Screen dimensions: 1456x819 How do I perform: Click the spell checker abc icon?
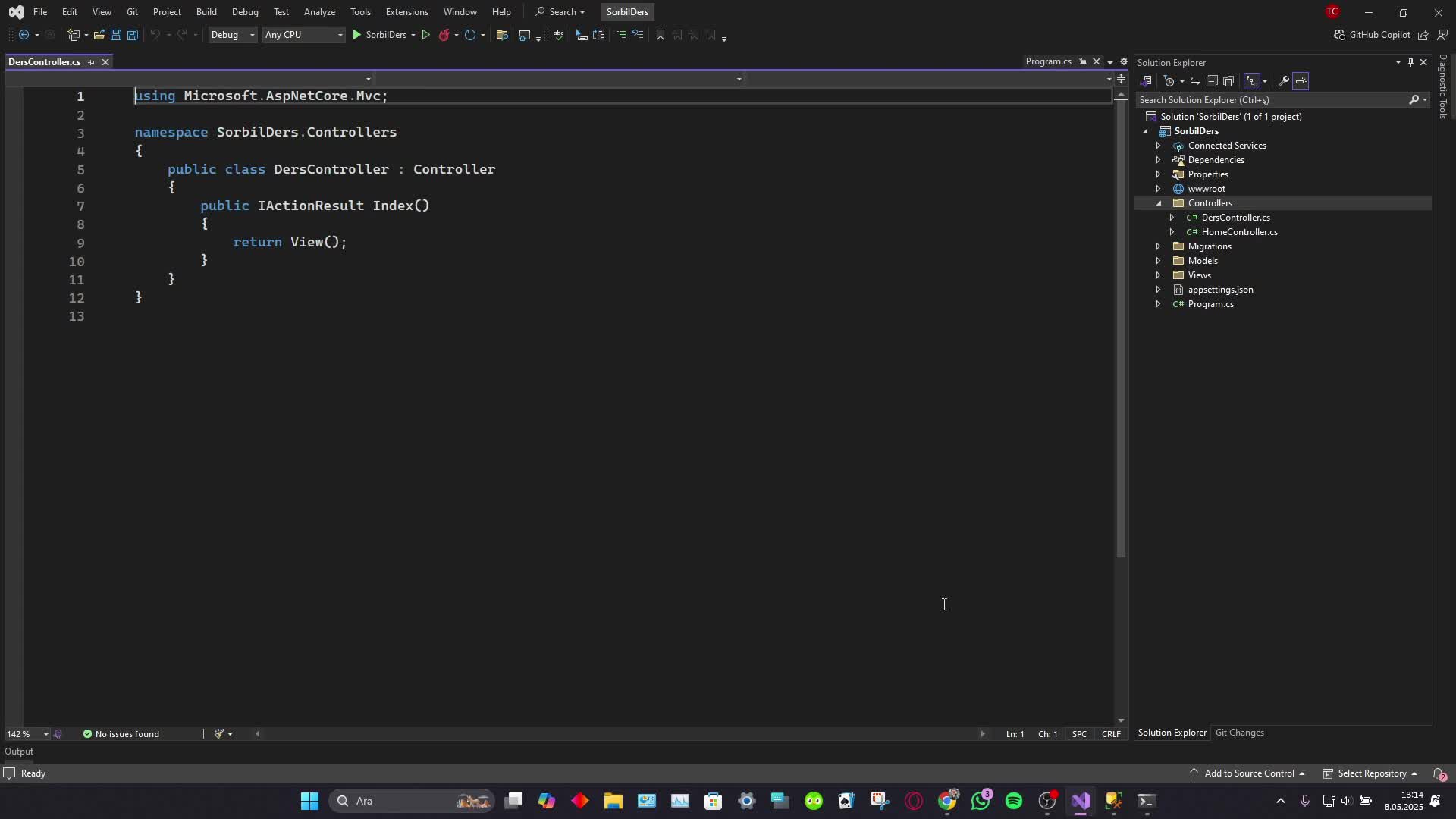pos(559,35)
